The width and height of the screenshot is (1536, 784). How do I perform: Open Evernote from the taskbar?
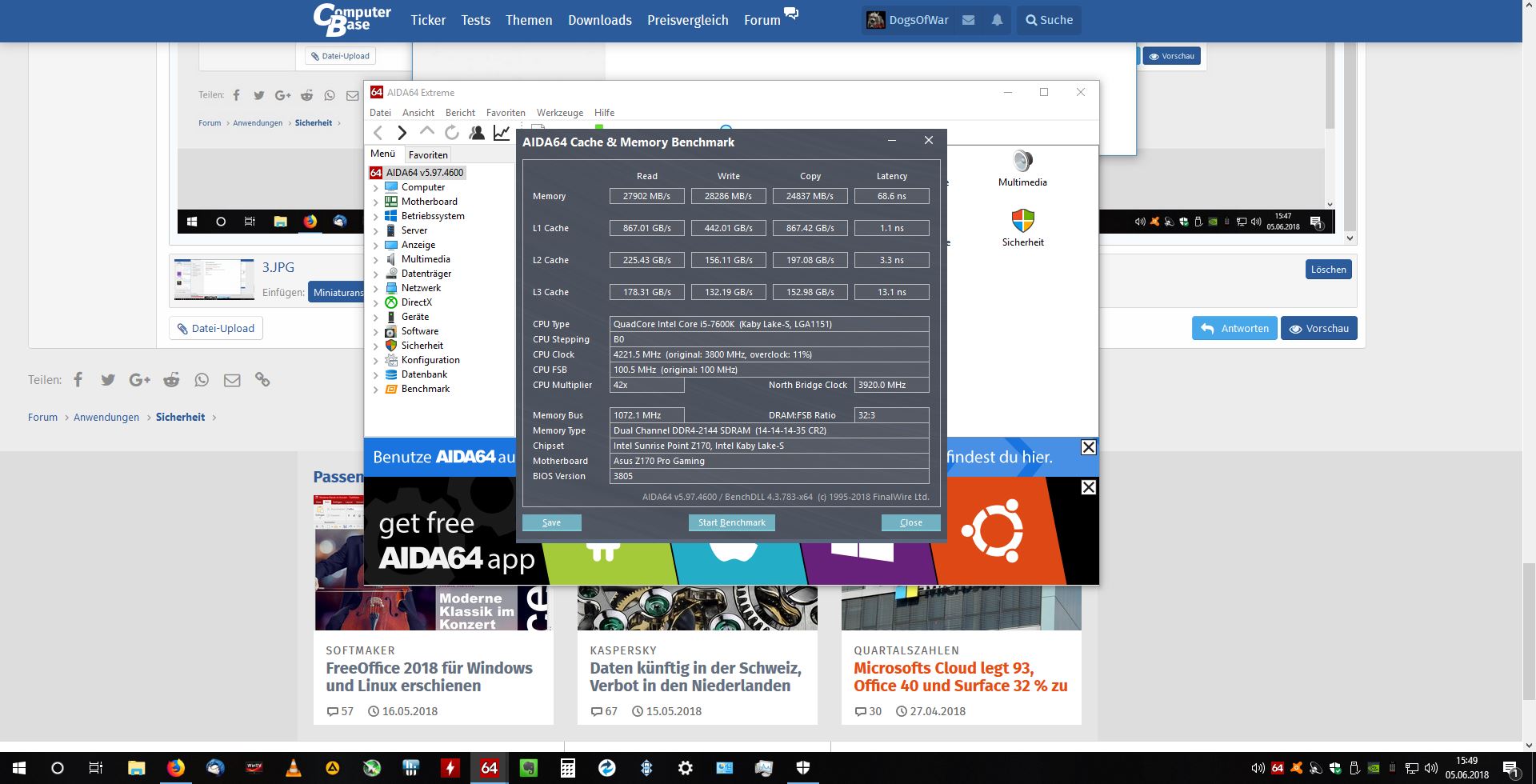coord(528,768)
